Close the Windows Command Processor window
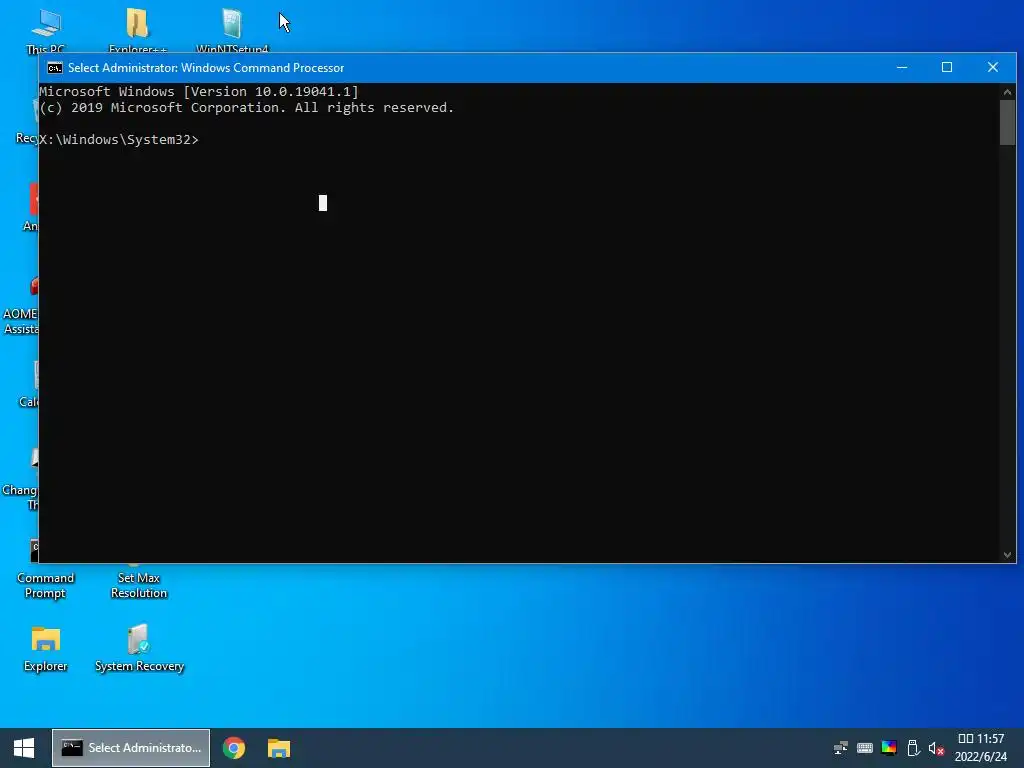The image size is (1024, 768). 993,67
